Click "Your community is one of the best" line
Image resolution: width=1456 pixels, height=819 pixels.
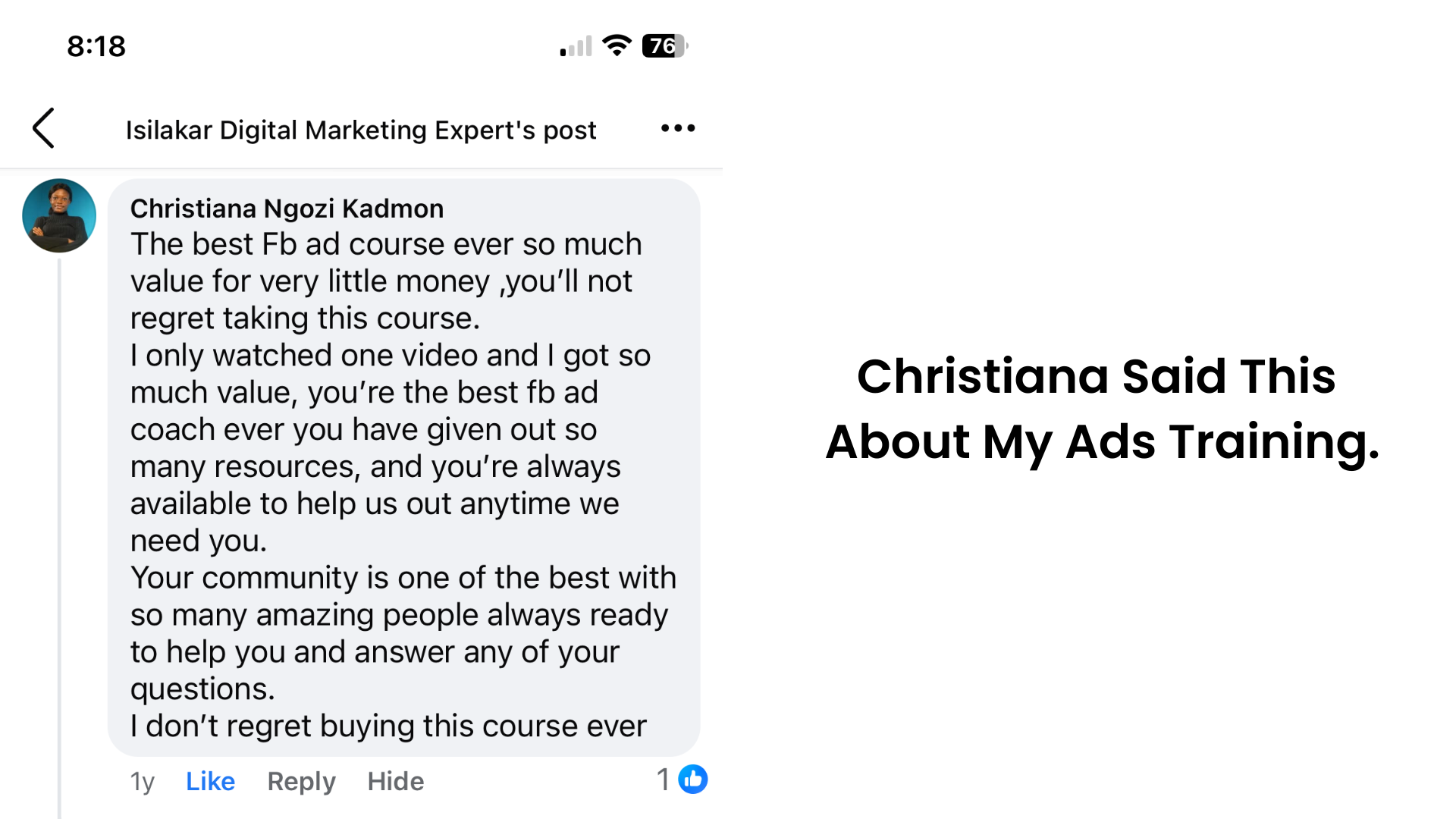403,578
